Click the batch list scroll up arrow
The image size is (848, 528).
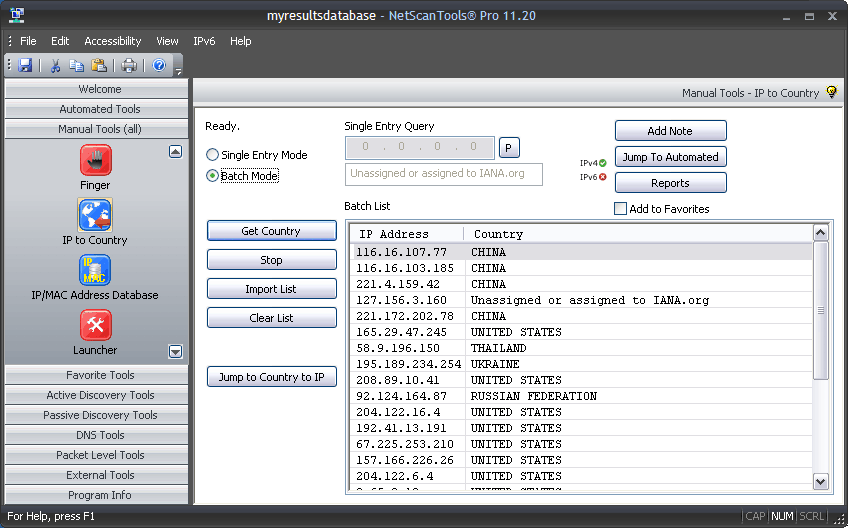point(820,233)
